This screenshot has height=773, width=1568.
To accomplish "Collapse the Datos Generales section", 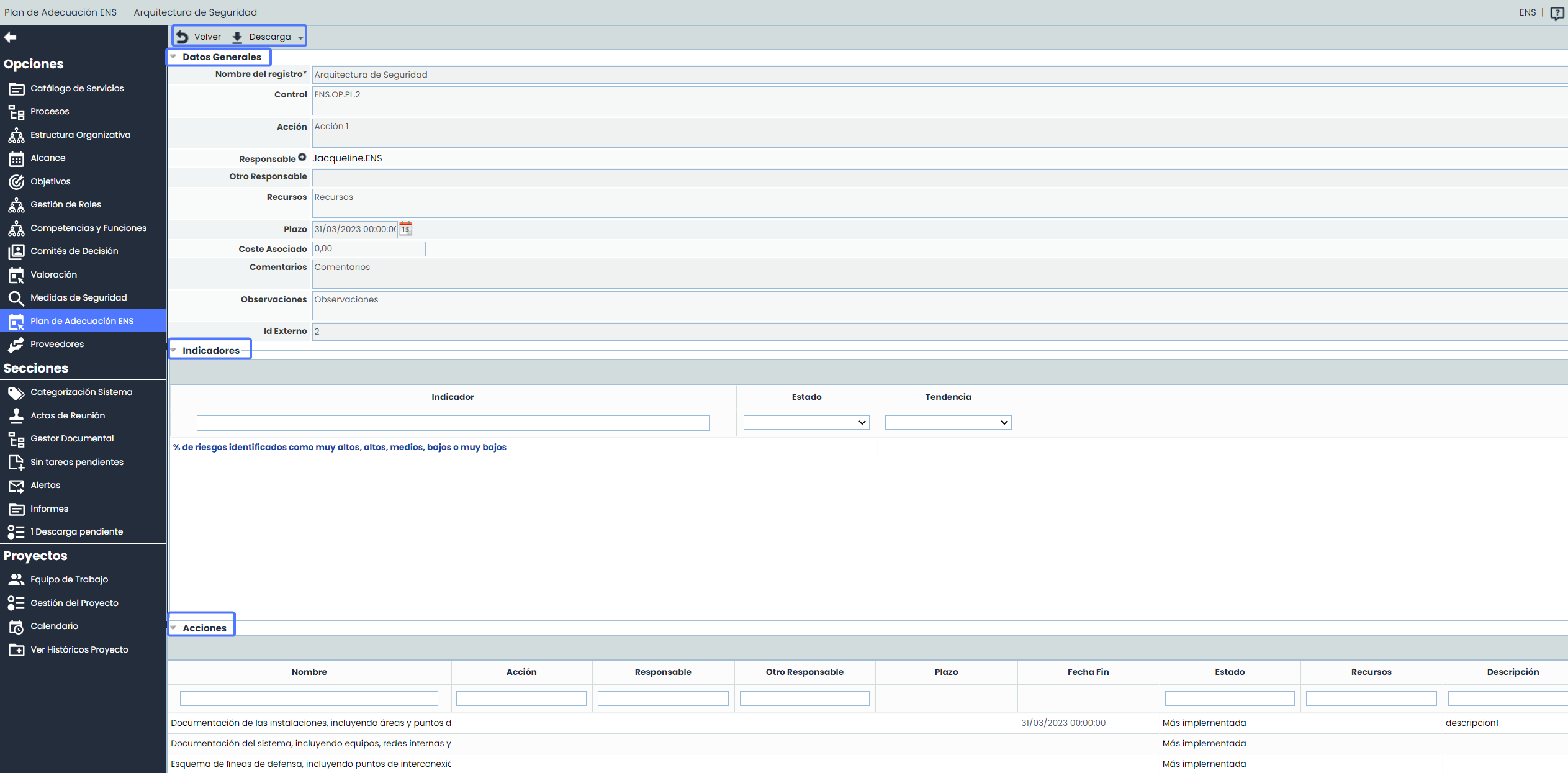I will 174,57.
